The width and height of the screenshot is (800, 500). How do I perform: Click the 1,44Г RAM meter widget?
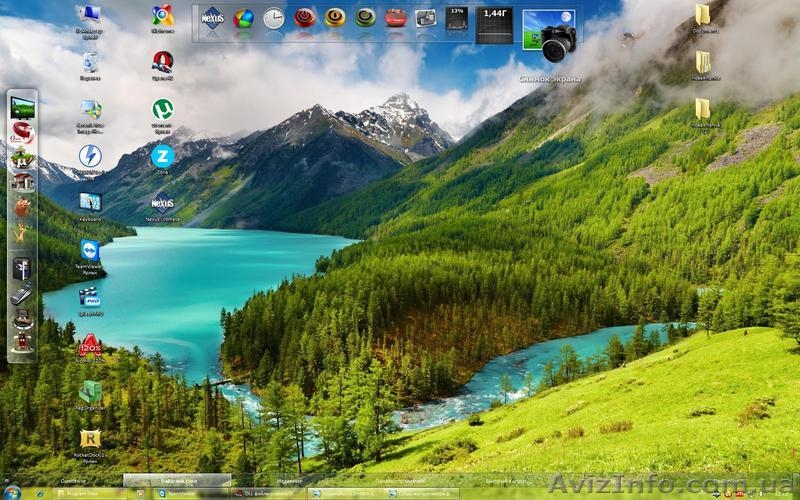(x=494, y=24)
